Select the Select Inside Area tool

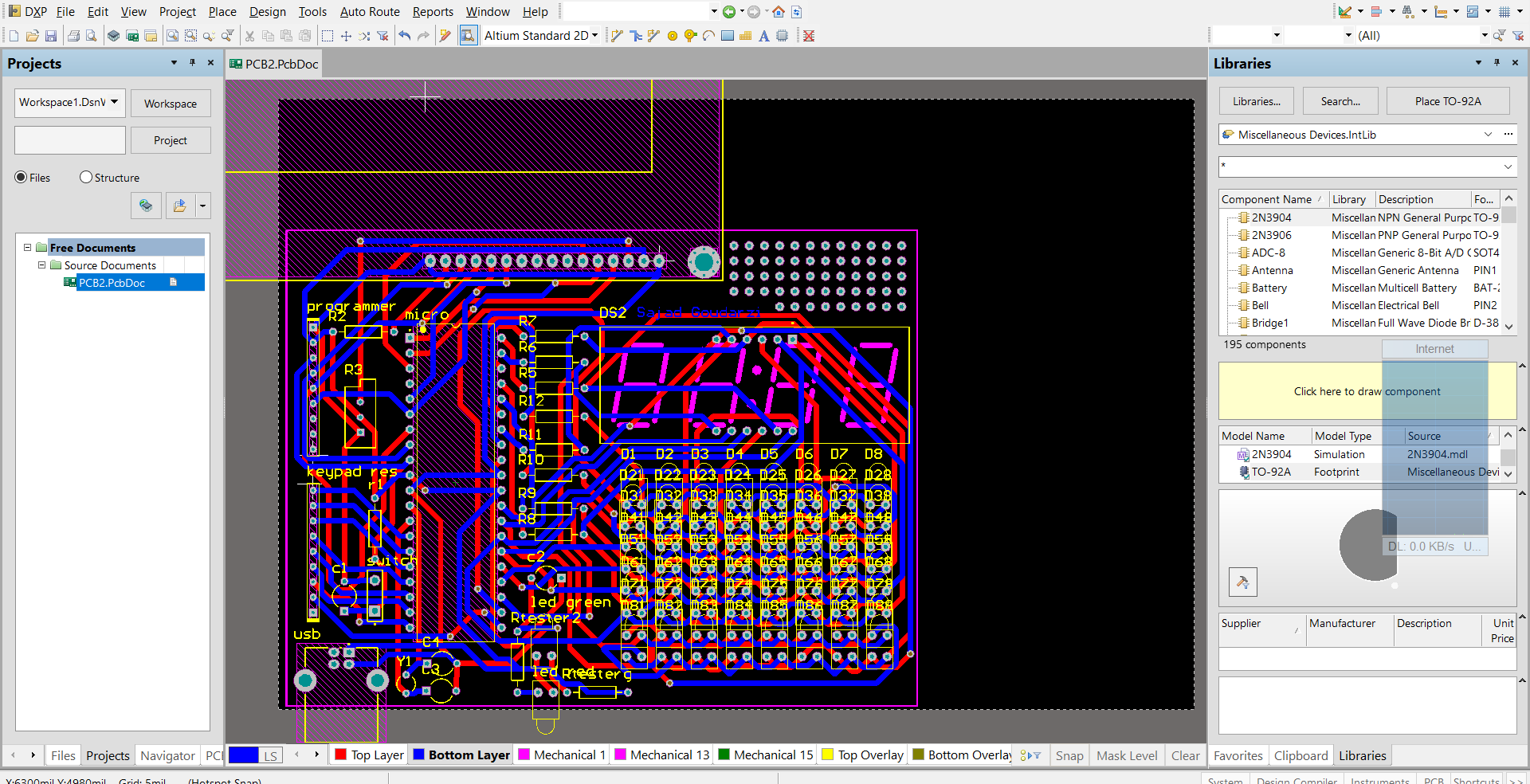pos(328,36)
